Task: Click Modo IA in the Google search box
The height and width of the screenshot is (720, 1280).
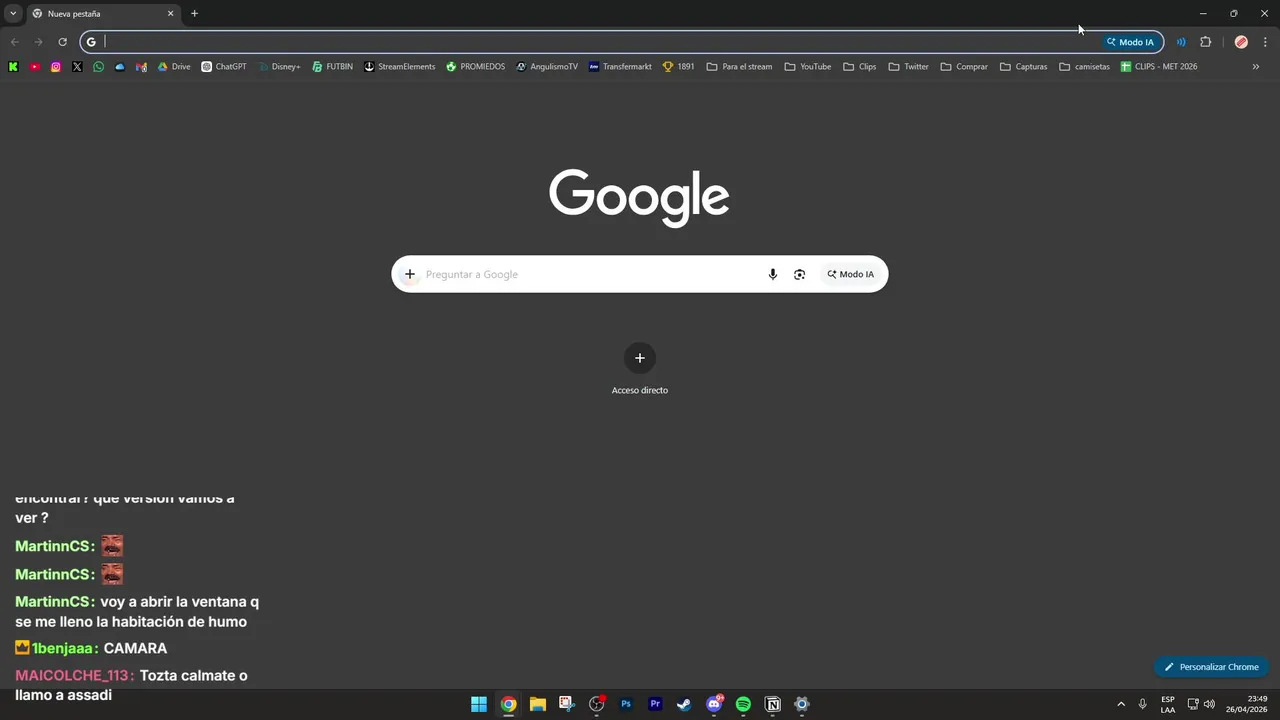Action: 851,274
